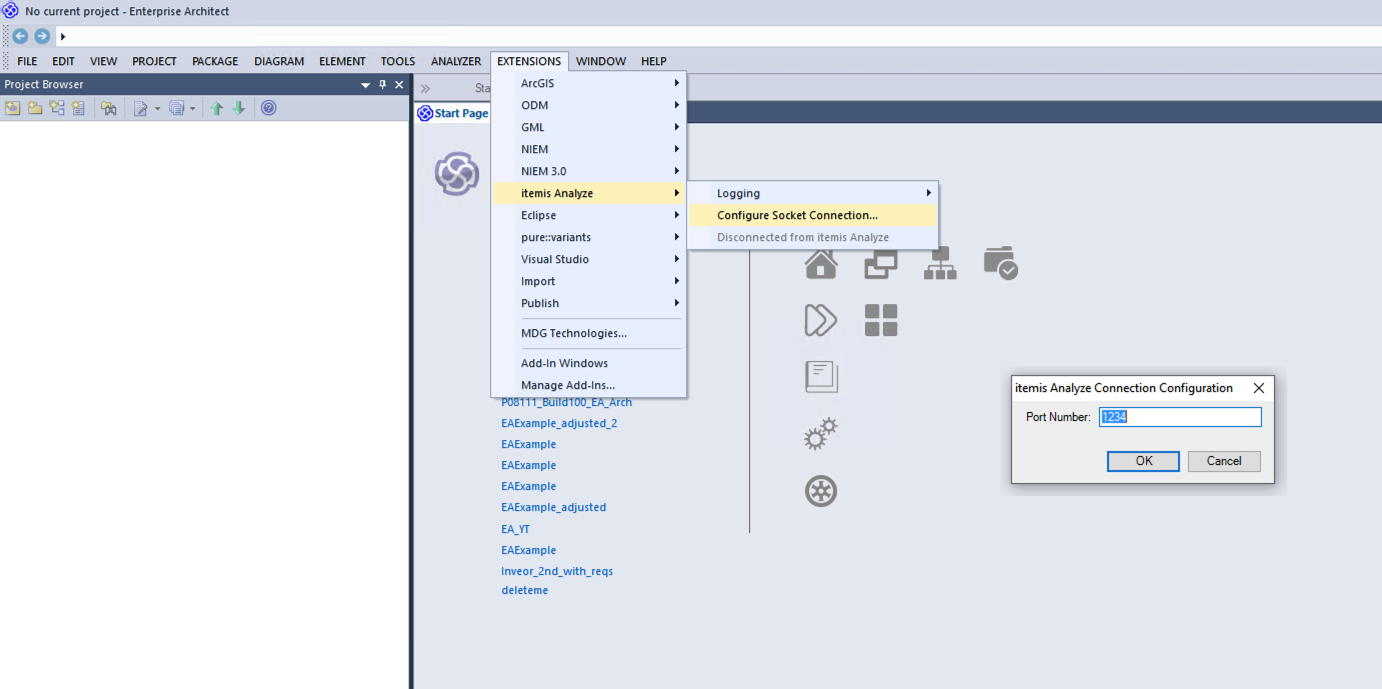This screenshot has width=1382, height=689.
Task: Open the HELP menu
Action: [654, 61]
